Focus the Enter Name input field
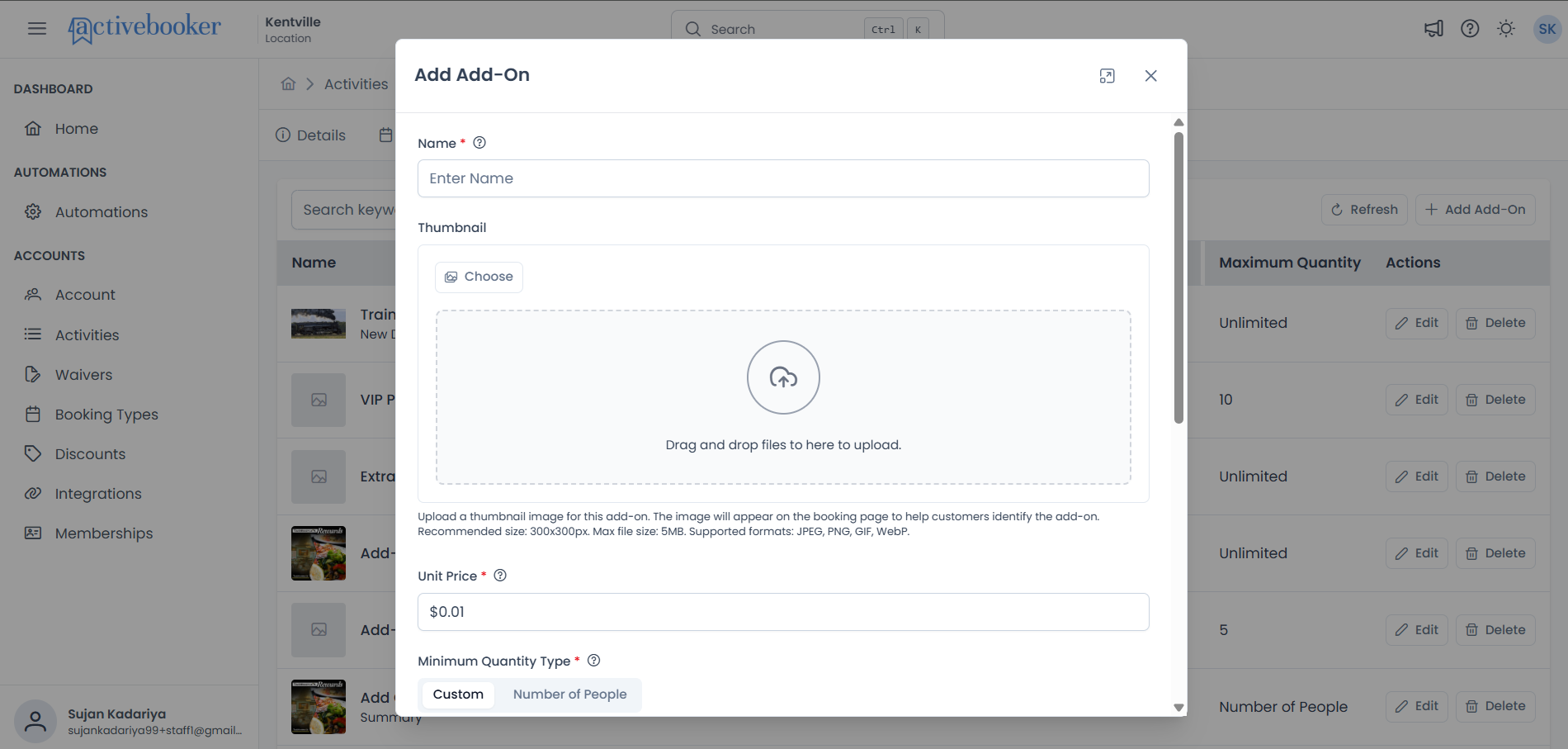1568x749 pixels. tap(783, 178)
